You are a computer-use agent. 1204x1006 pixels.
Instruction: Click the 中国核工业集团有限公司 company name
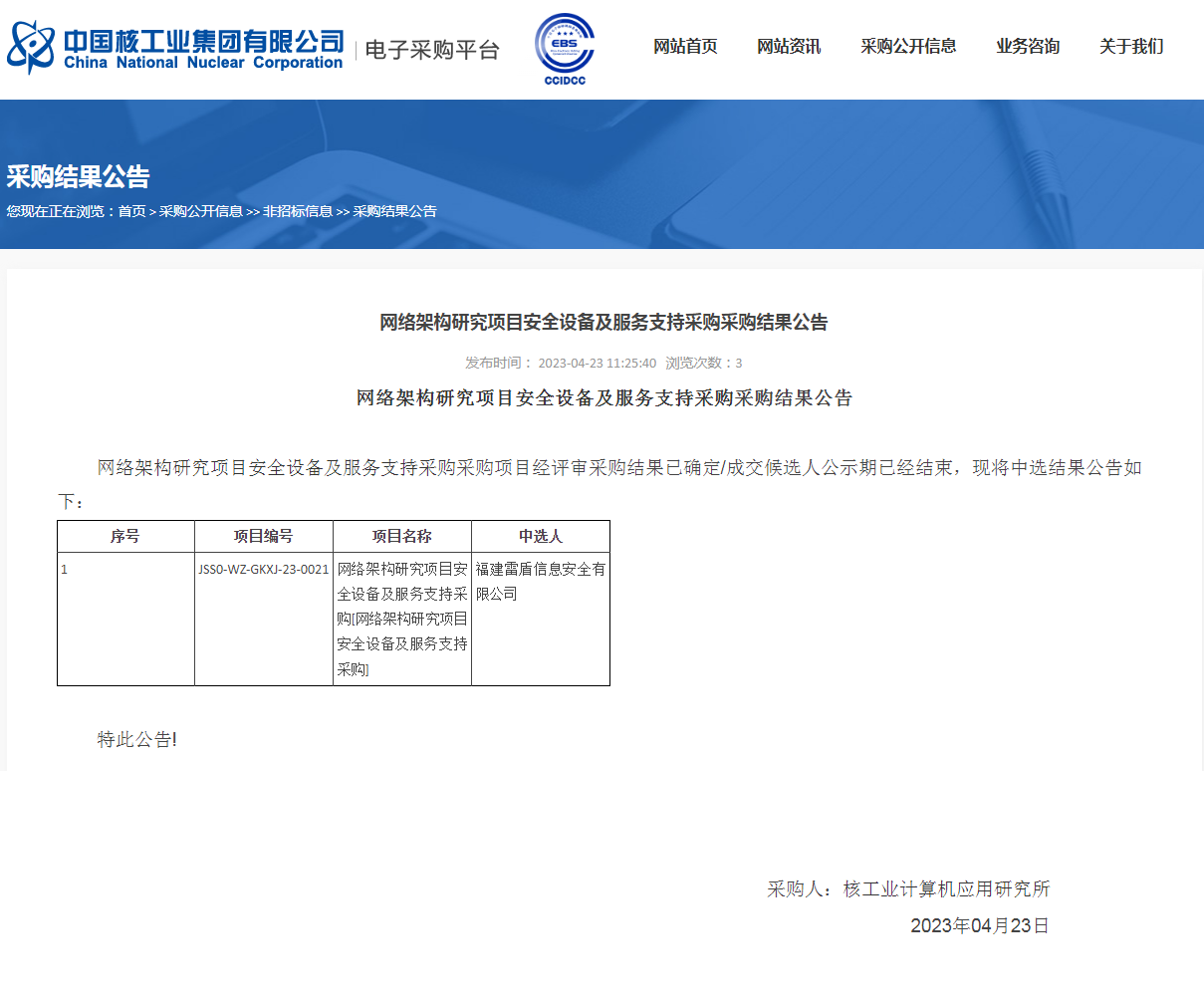[204, 41]
